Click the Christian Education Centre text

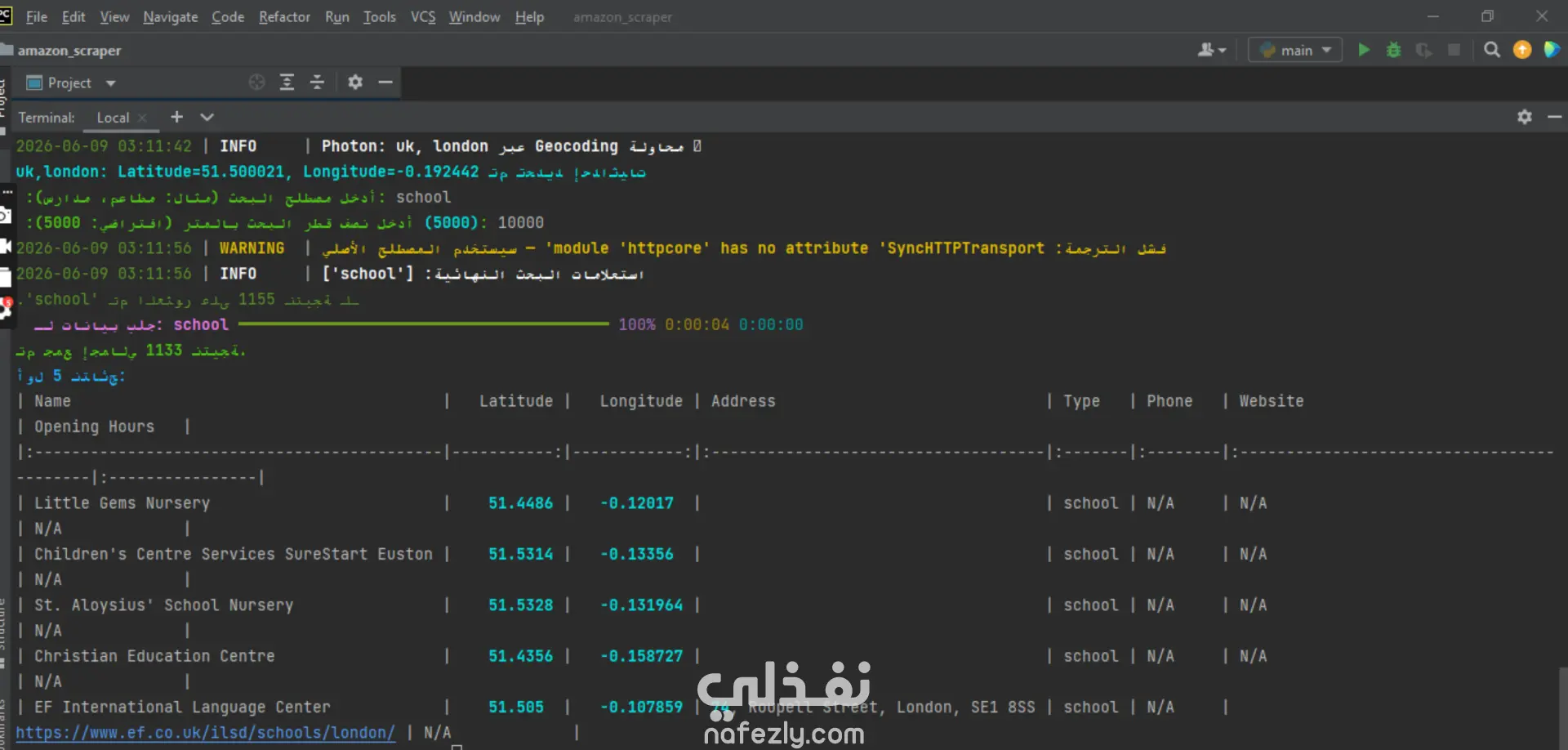154,655
